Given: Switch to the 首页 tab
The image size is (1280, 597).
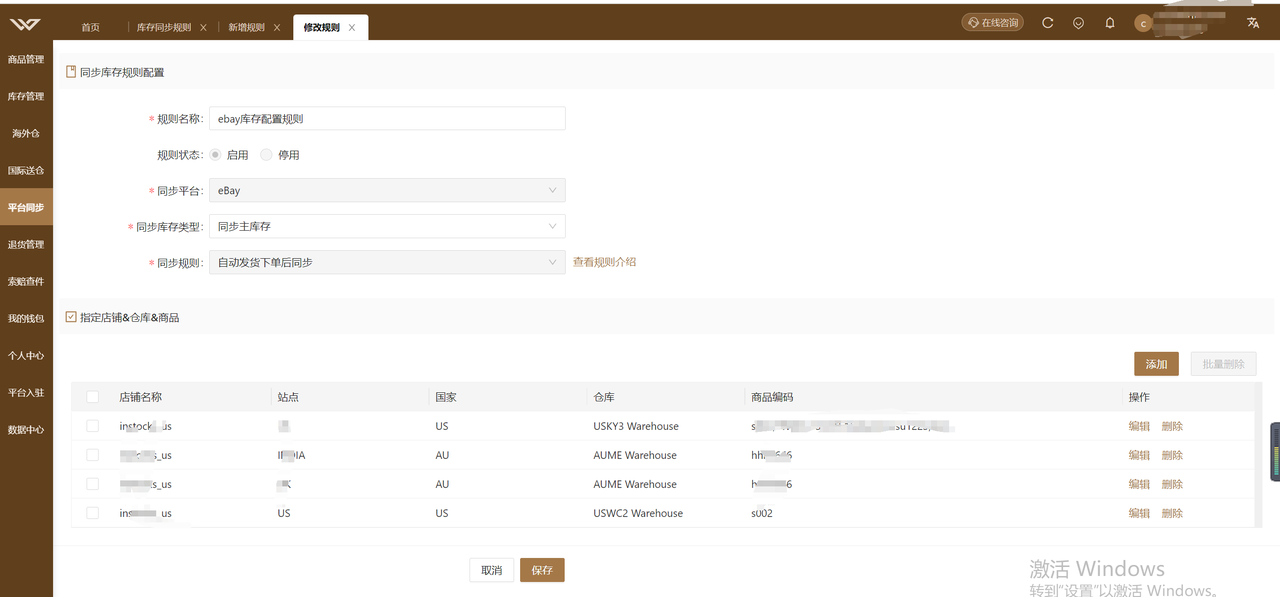Looking at the screenshot, I should tap(91, 27).
